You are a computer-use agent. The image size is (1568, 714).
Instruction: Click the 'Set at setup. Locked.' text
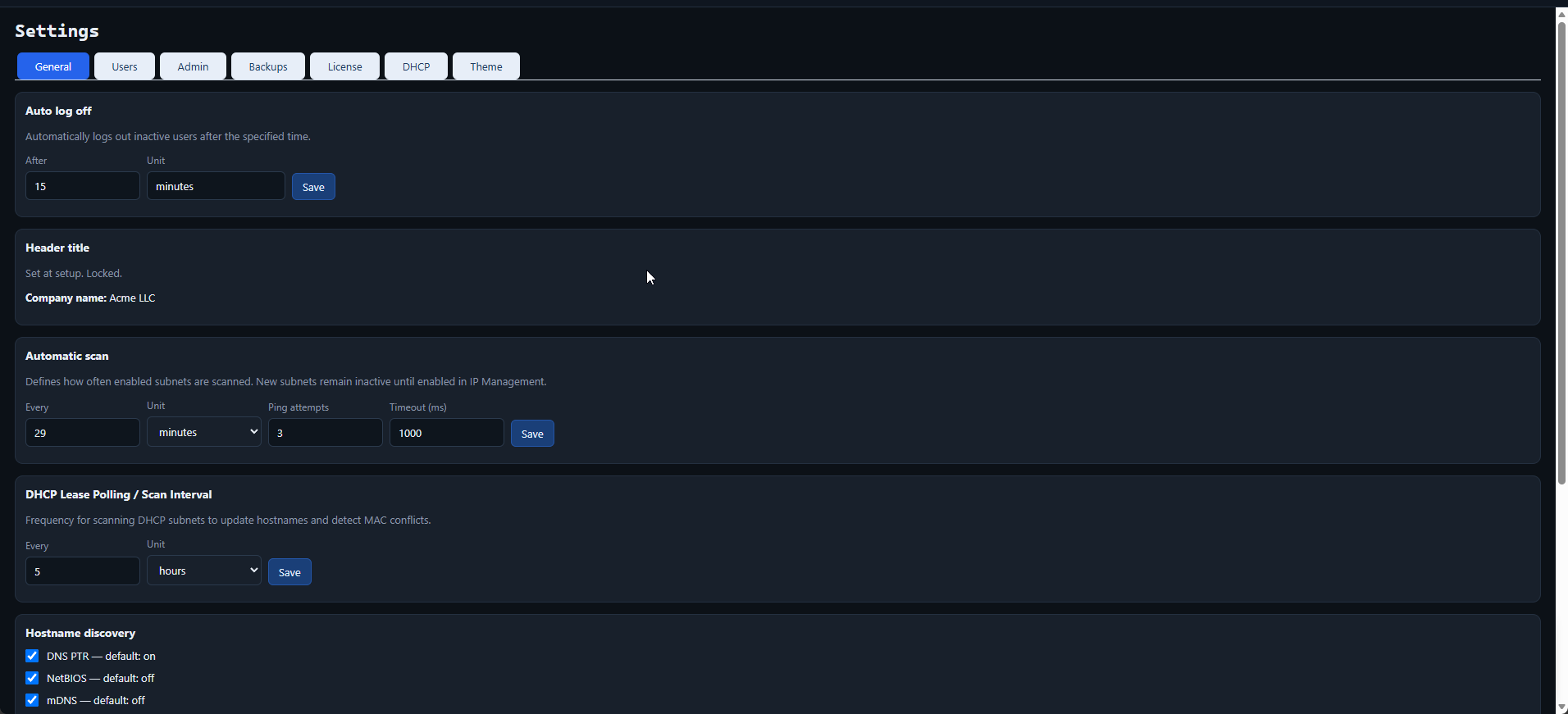click(x=74, y=274)
